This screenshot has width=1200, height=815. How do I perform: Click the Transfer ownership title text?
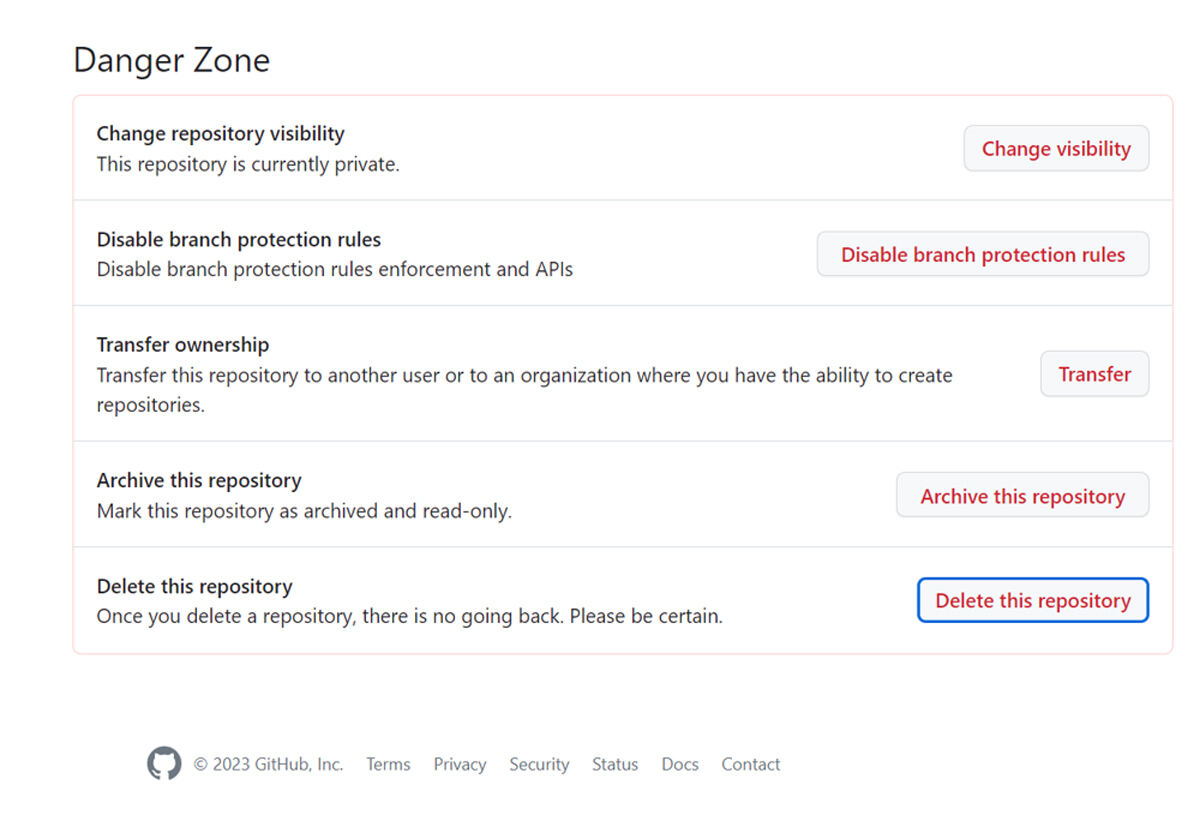coord(183,345)
